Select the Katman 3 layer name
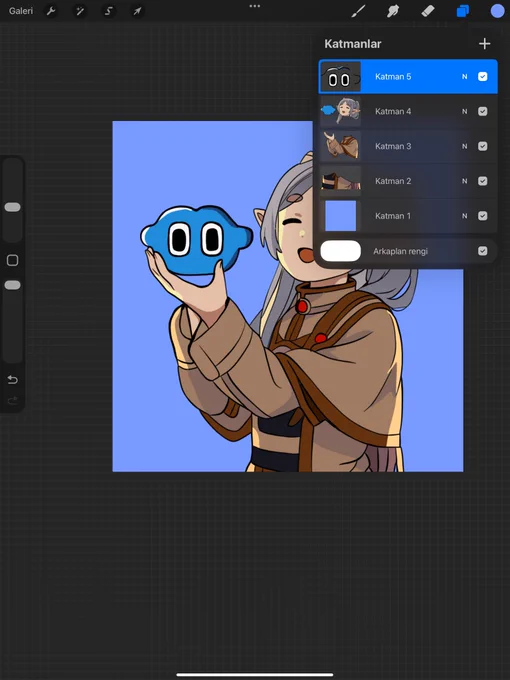510x680 pixels. click(x=393, y=146)
